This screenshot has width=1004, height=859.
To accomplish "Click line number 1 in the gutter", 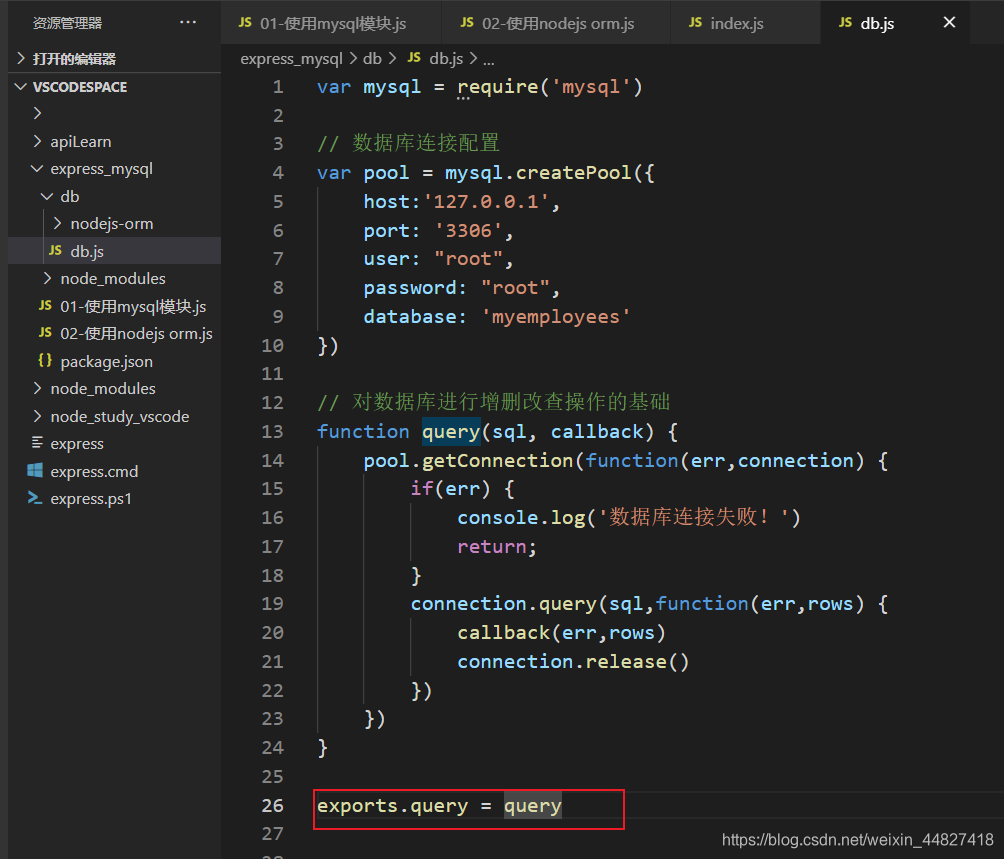I will coord(278,87).
